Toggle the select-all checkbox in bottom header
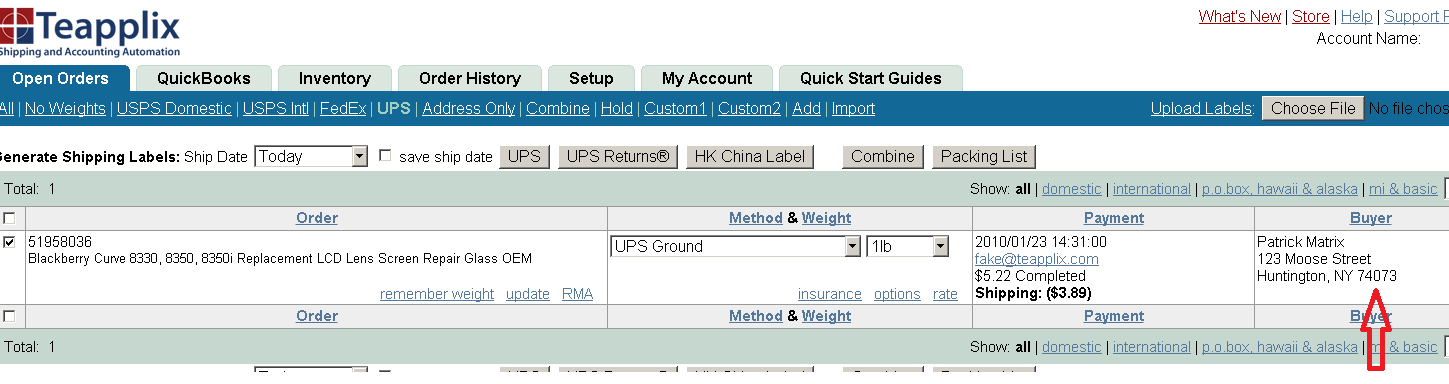This screenshot has height=384, width=1449. tap(9, 316)
